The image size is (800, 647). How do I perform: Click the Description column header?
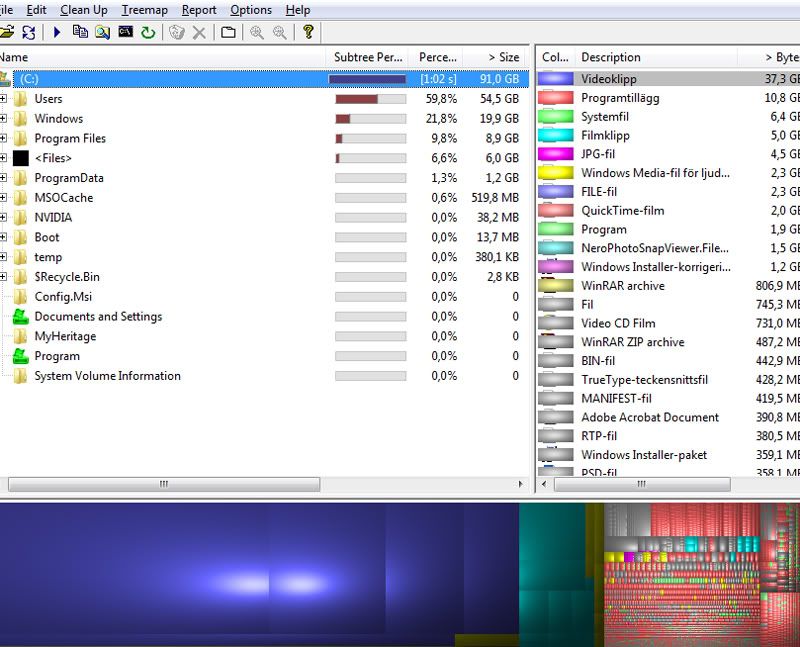point(657,57)
